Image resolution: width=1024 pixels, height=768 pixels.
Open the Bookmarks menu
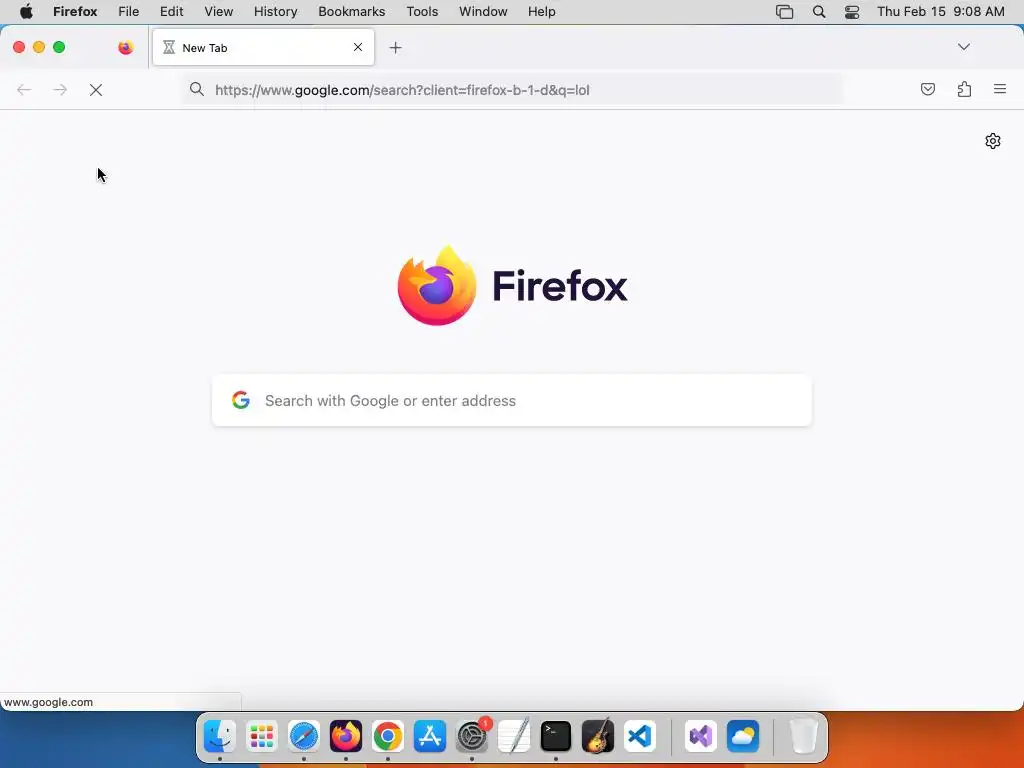352,12
